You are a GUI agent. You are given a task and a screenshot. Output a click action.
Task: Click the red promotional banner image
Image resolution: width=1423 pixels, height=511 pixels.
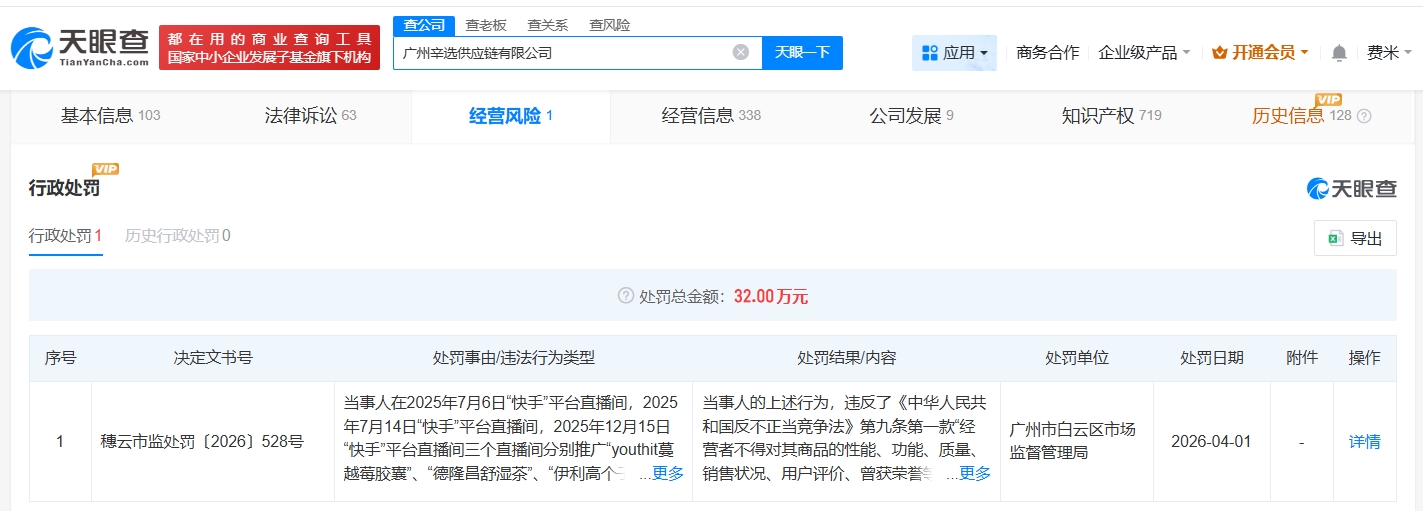click(x=269, y=47)
